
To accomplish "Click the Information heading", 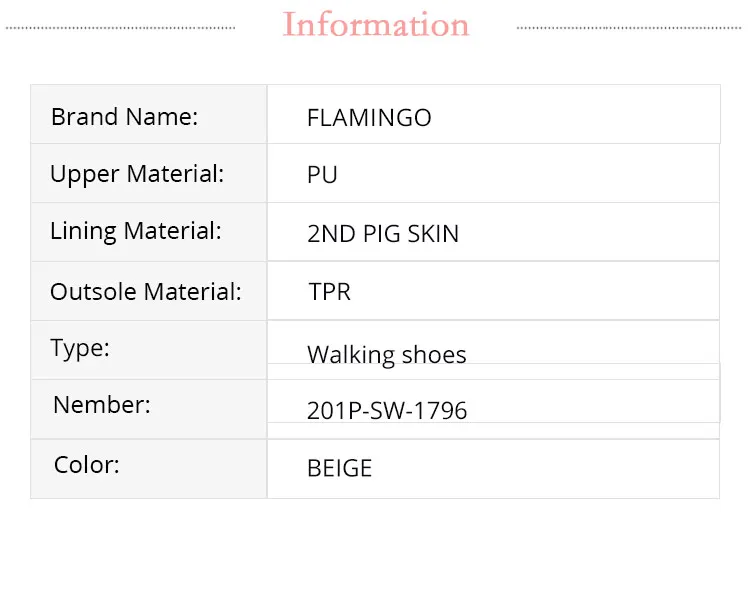I will 376,24.
